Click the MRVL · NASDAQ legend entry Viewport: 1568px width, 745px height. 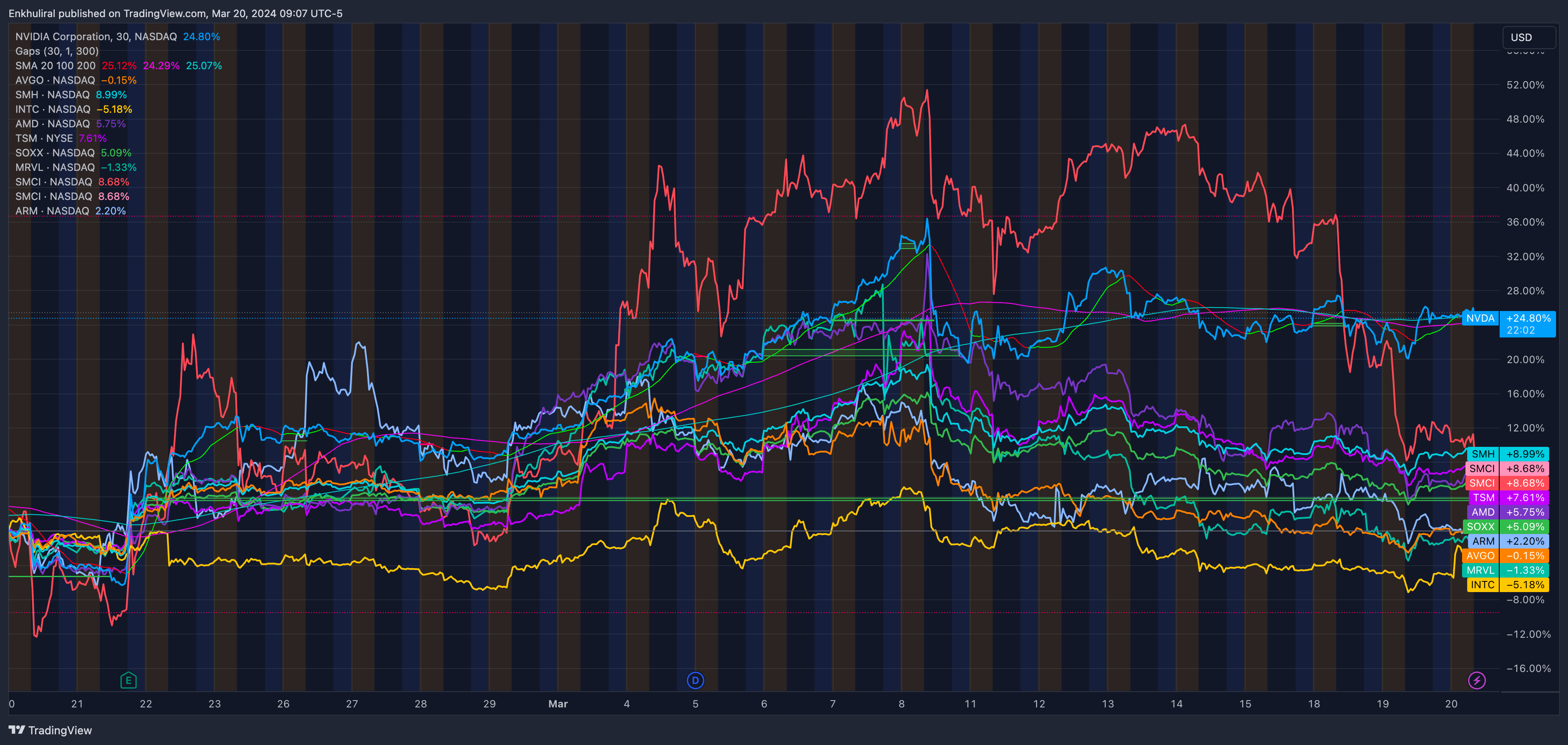click(x=55, y=167)
